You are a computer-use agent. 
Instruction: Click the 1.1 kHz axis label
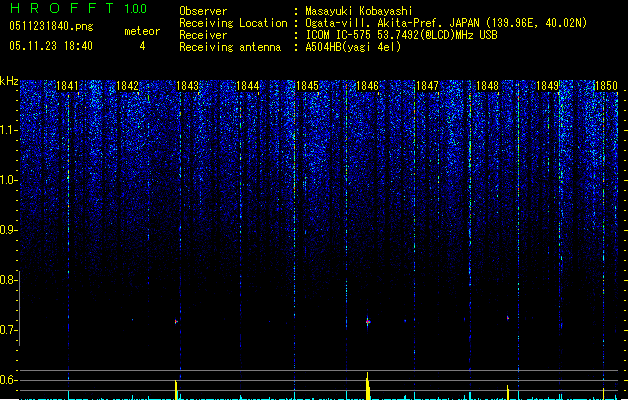pos(8,130)
